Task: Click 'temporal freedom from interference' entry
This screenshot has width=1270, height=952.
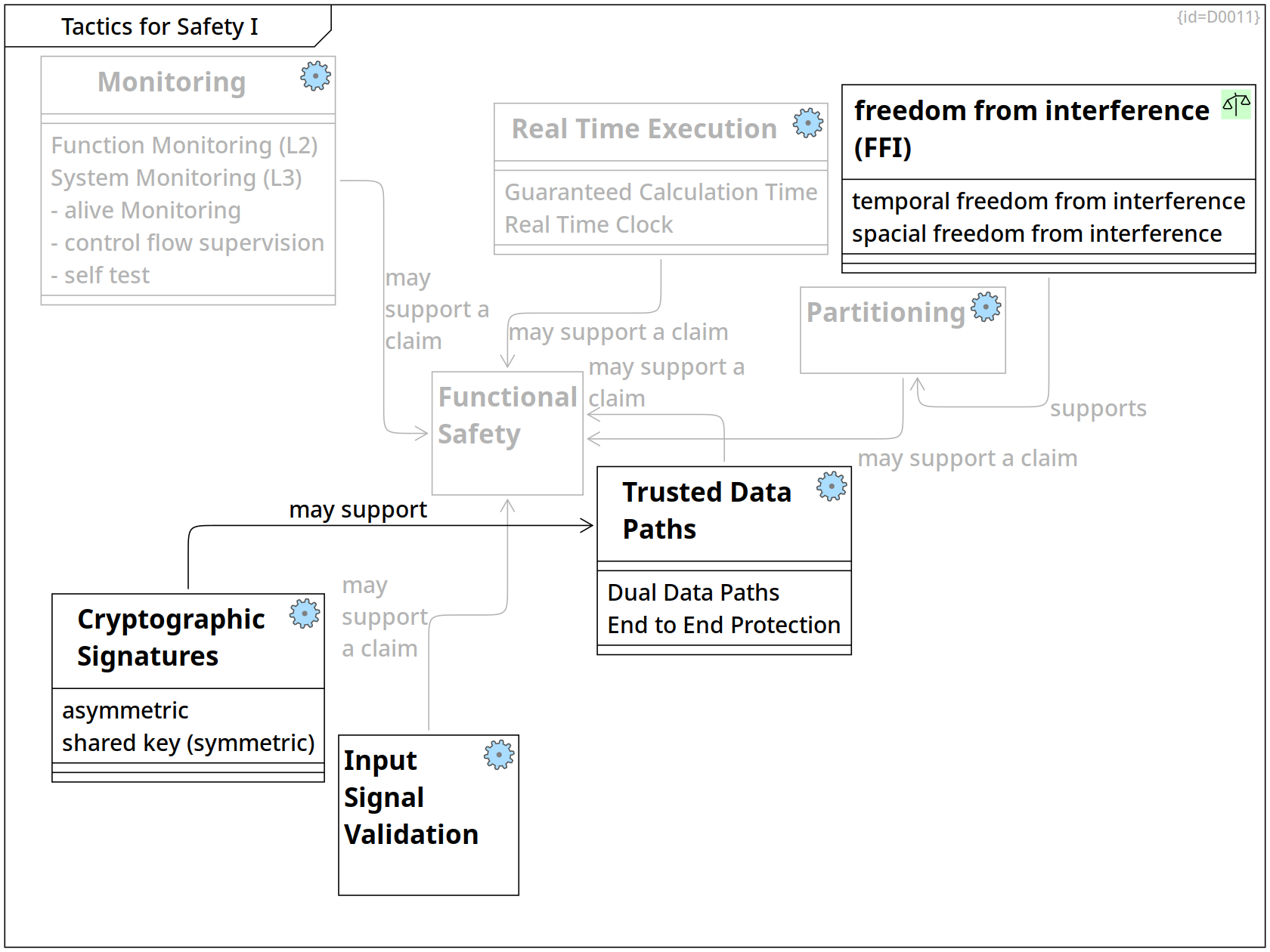Action: (1048, 201)
